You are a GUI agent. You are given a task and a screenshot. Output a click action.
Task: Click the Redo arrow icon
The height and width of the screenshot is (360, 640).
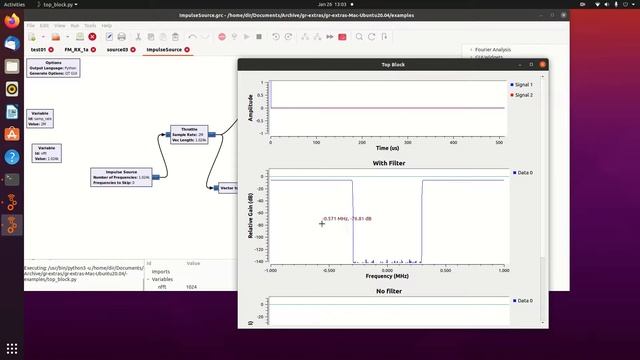point(205,37)
